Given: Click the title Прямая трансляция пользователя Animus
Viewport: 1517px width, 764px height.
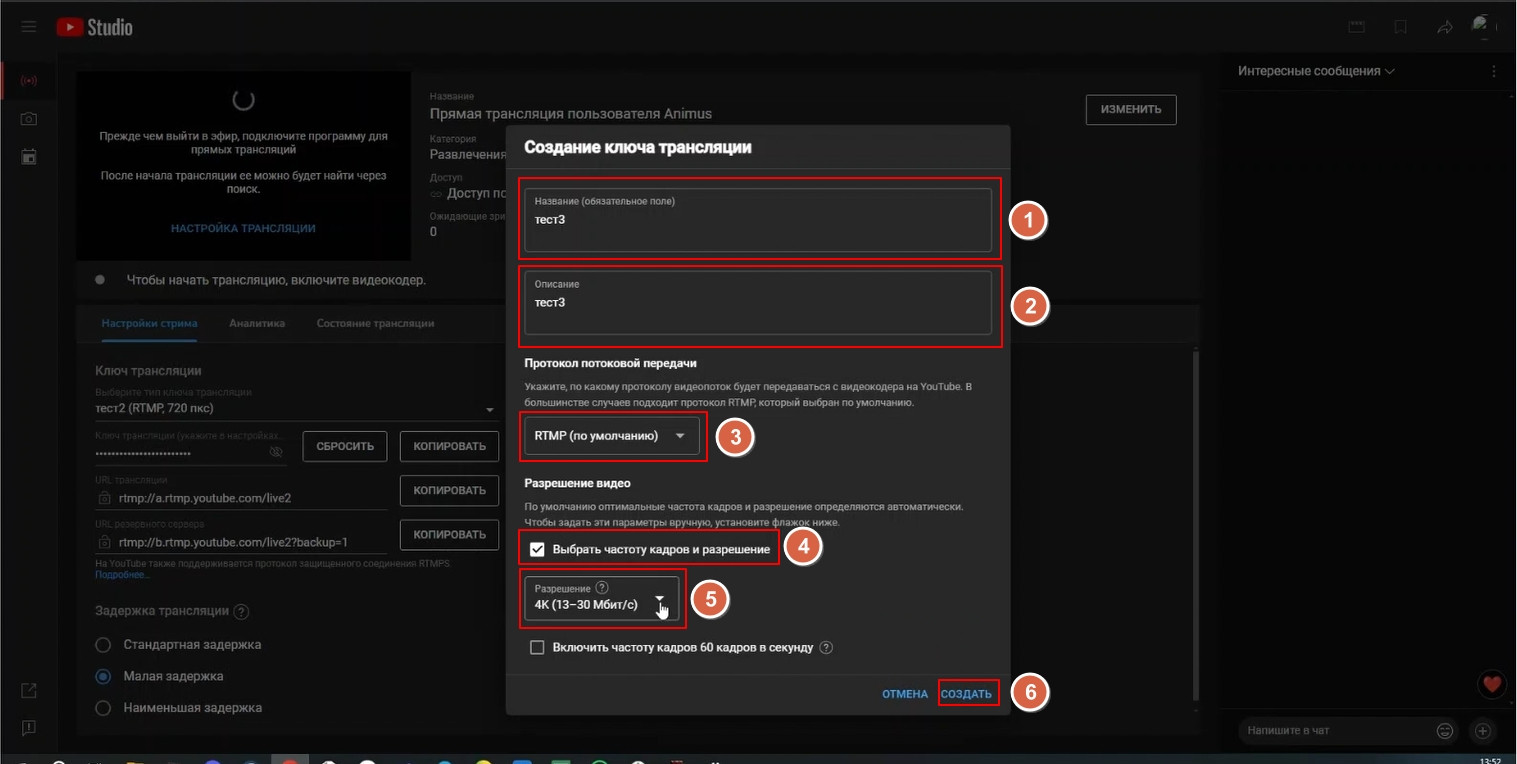Looking at the screenshot, I should (571, 114).
